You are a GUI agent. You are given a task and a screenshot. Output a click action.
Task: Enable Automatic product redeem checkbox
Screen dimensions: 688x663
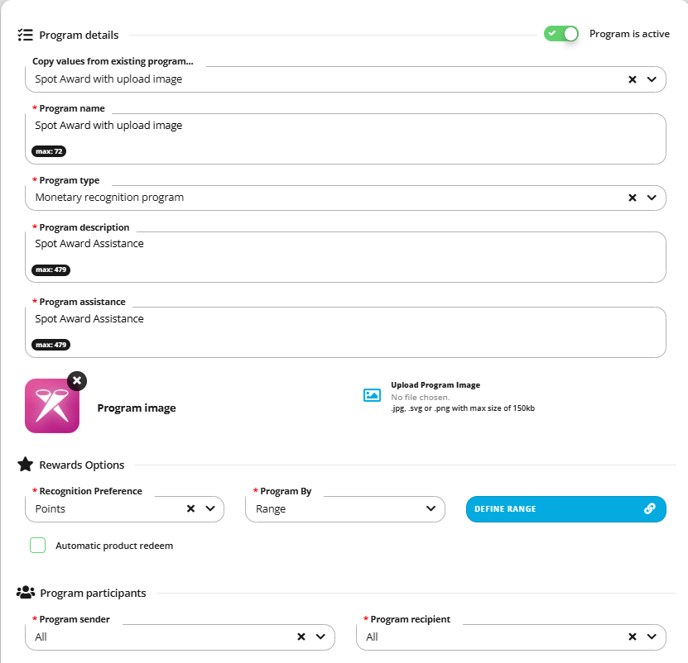(38, 545)
